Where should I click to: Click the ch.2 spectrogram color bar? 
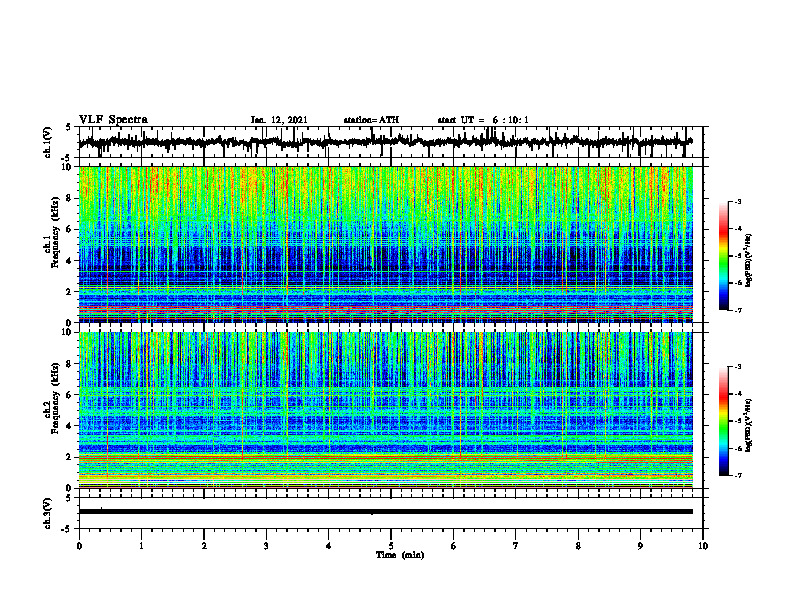(724, 421)
